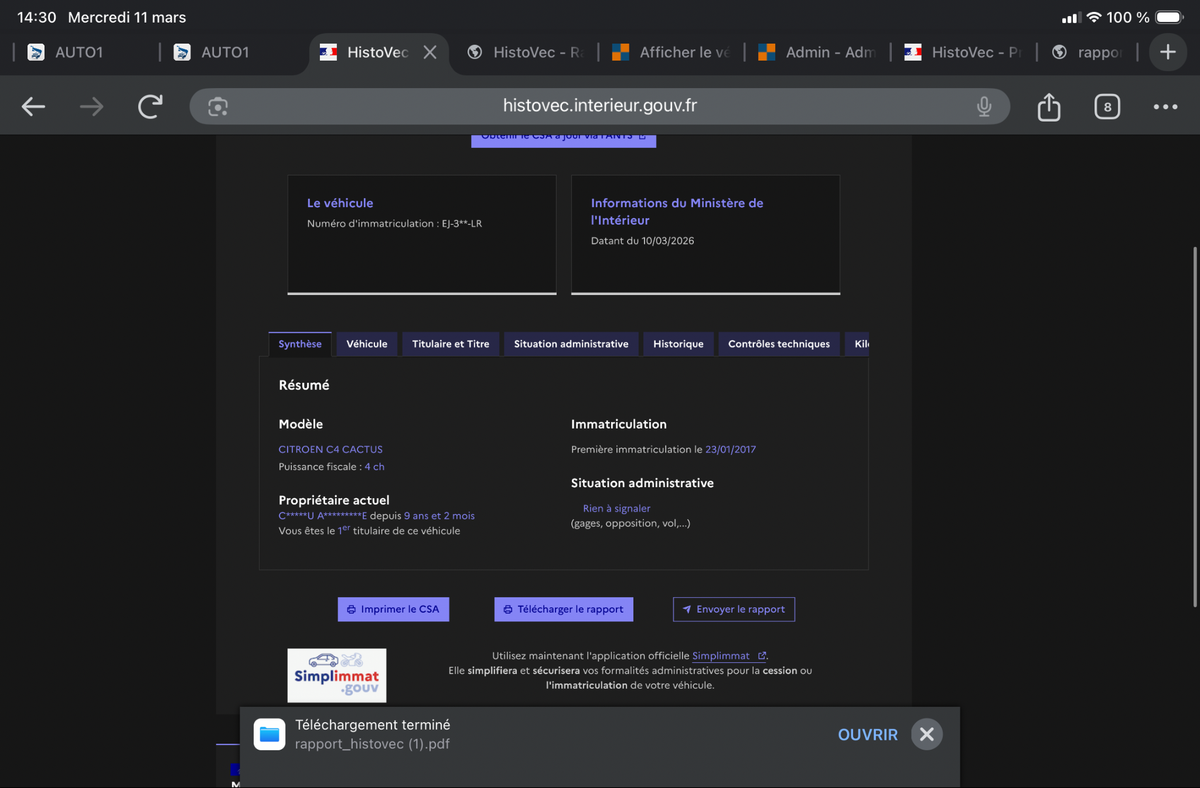
Task: Add a new browser tab
Action: 1167,52
